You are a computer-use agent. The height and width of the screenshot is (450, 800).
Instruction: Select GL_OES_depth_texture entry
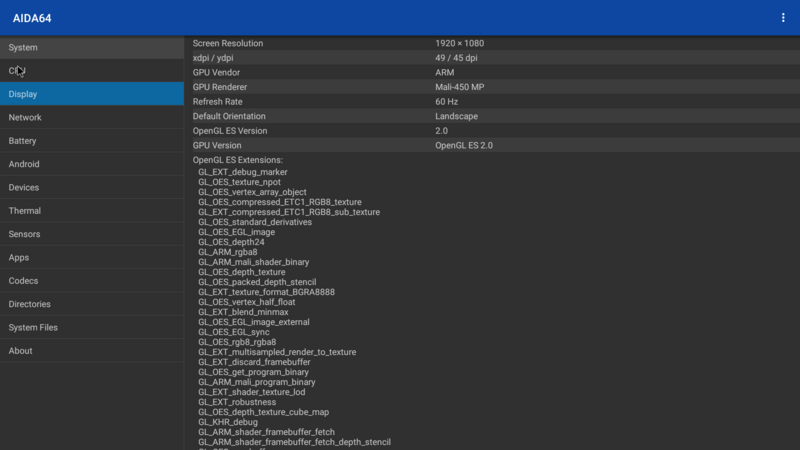(x=241, y=272)
